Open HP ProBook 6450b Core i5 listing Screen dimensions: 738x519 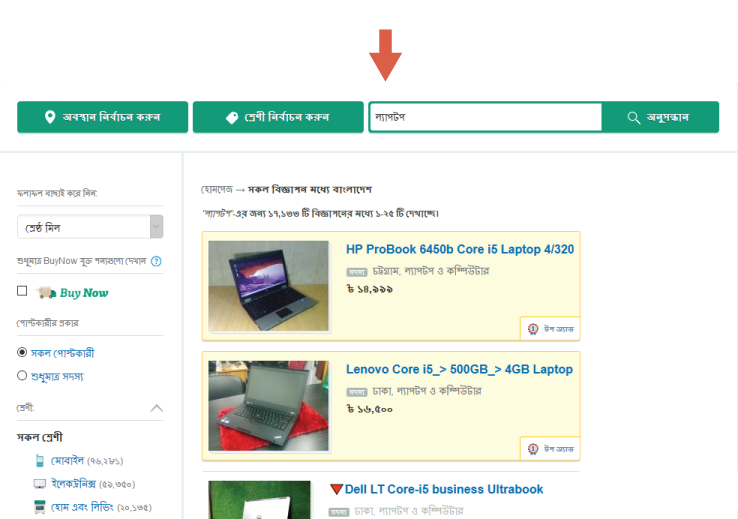pos(460,249)
